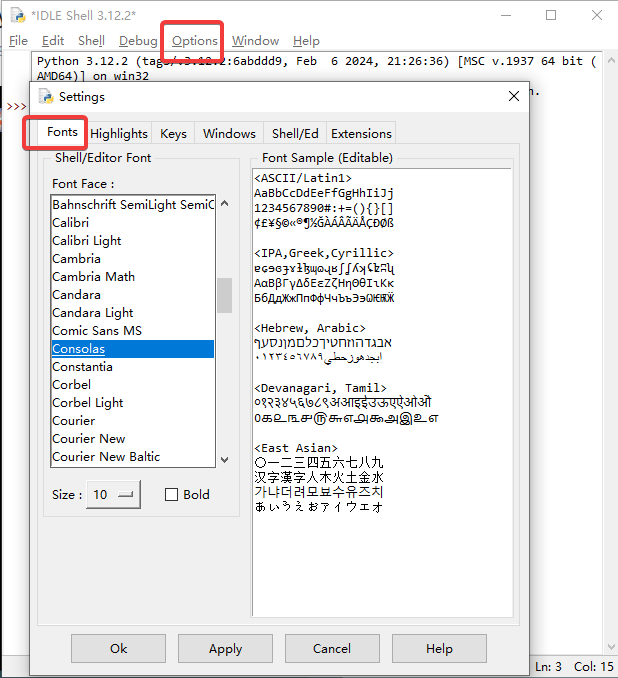Switch to the Keys tab
The image size is (618, 678).
click(x=173, y=134)
